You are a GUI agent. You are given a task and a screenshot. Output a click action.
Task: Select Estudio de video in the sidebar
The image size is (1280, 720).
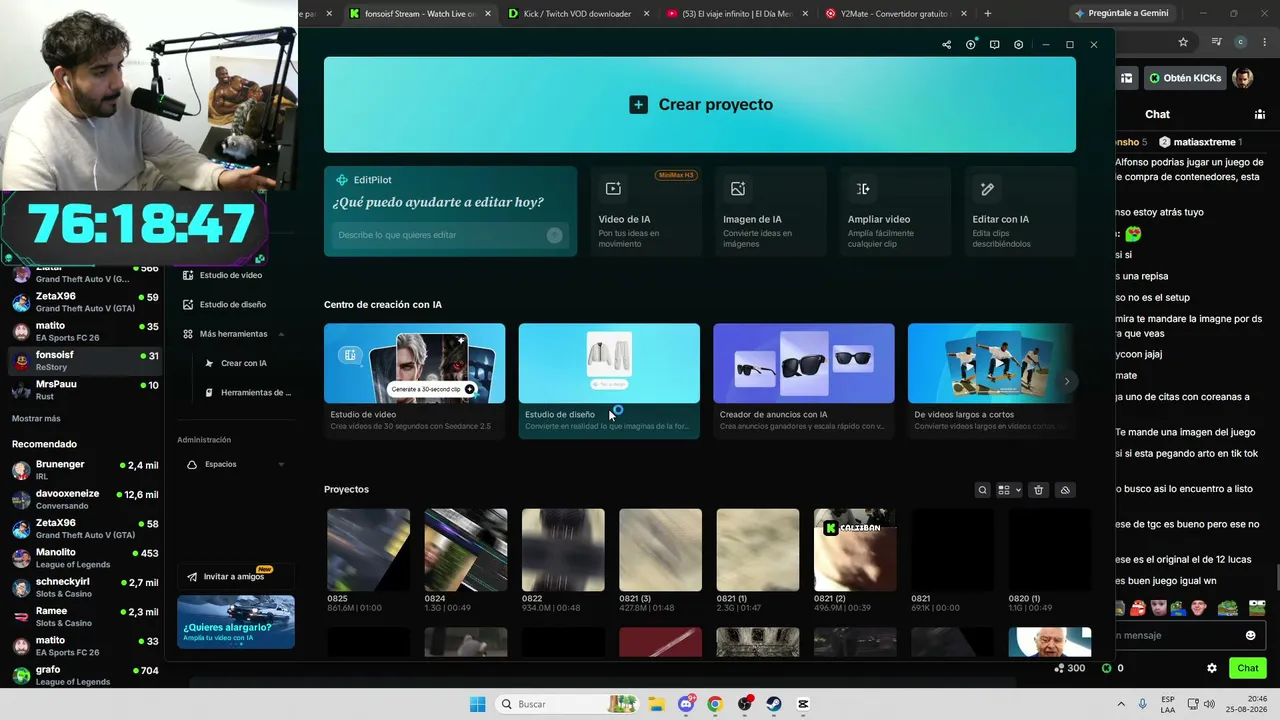(231, 275)
